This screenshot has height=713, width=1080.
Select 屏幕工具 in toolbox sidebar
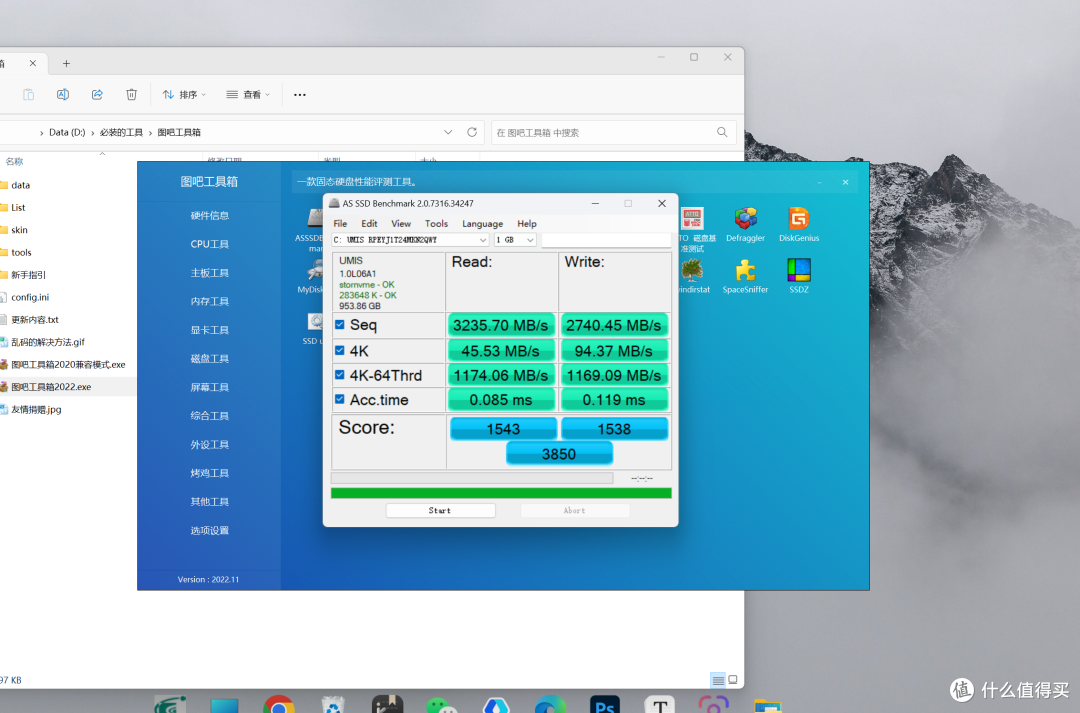tap(209, 387)
